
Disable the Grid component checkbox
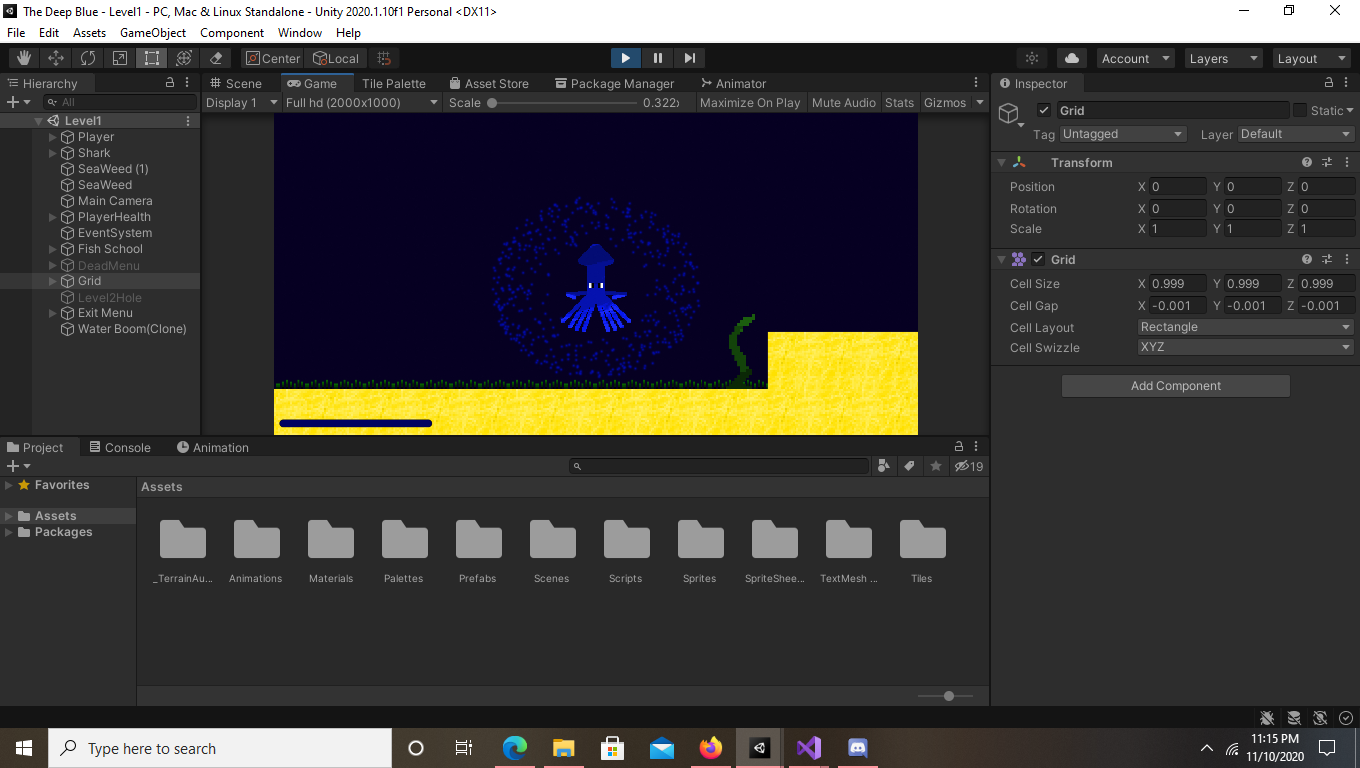coord(1038,259)
